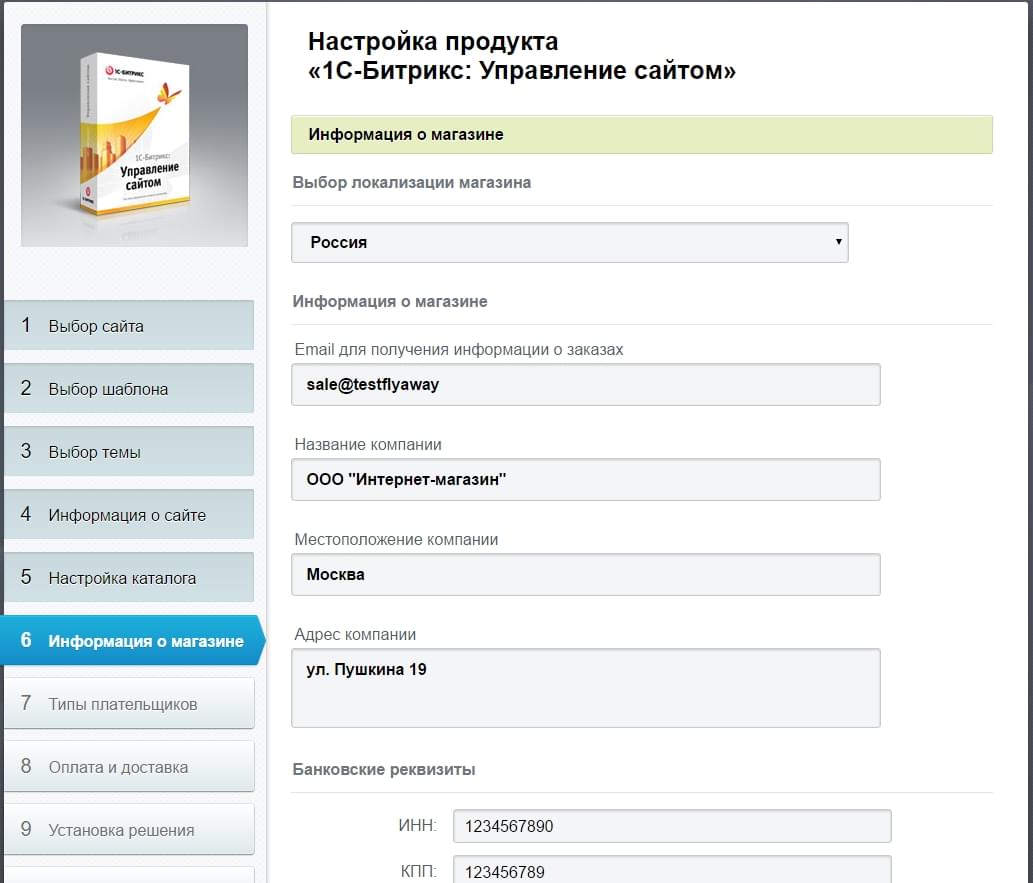Click the Настройка продукта page title
1033x883 pixels.
[522, 56]
